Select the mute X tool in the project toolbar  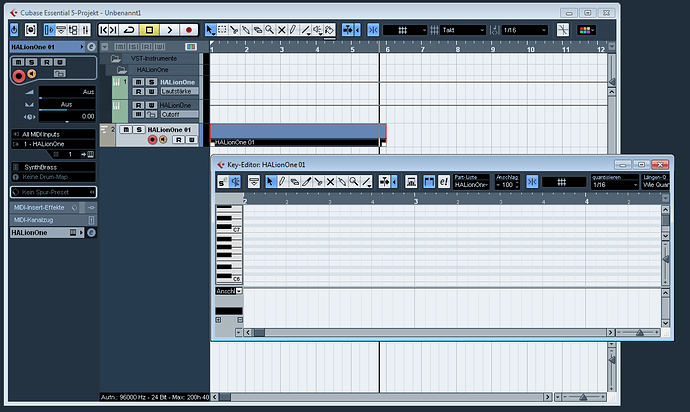pos(282,30)
